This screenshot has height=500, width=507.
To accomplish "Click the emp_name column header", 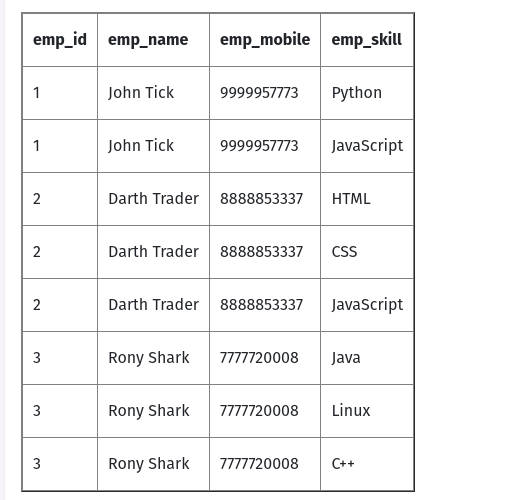I will [x=153, y=40].
